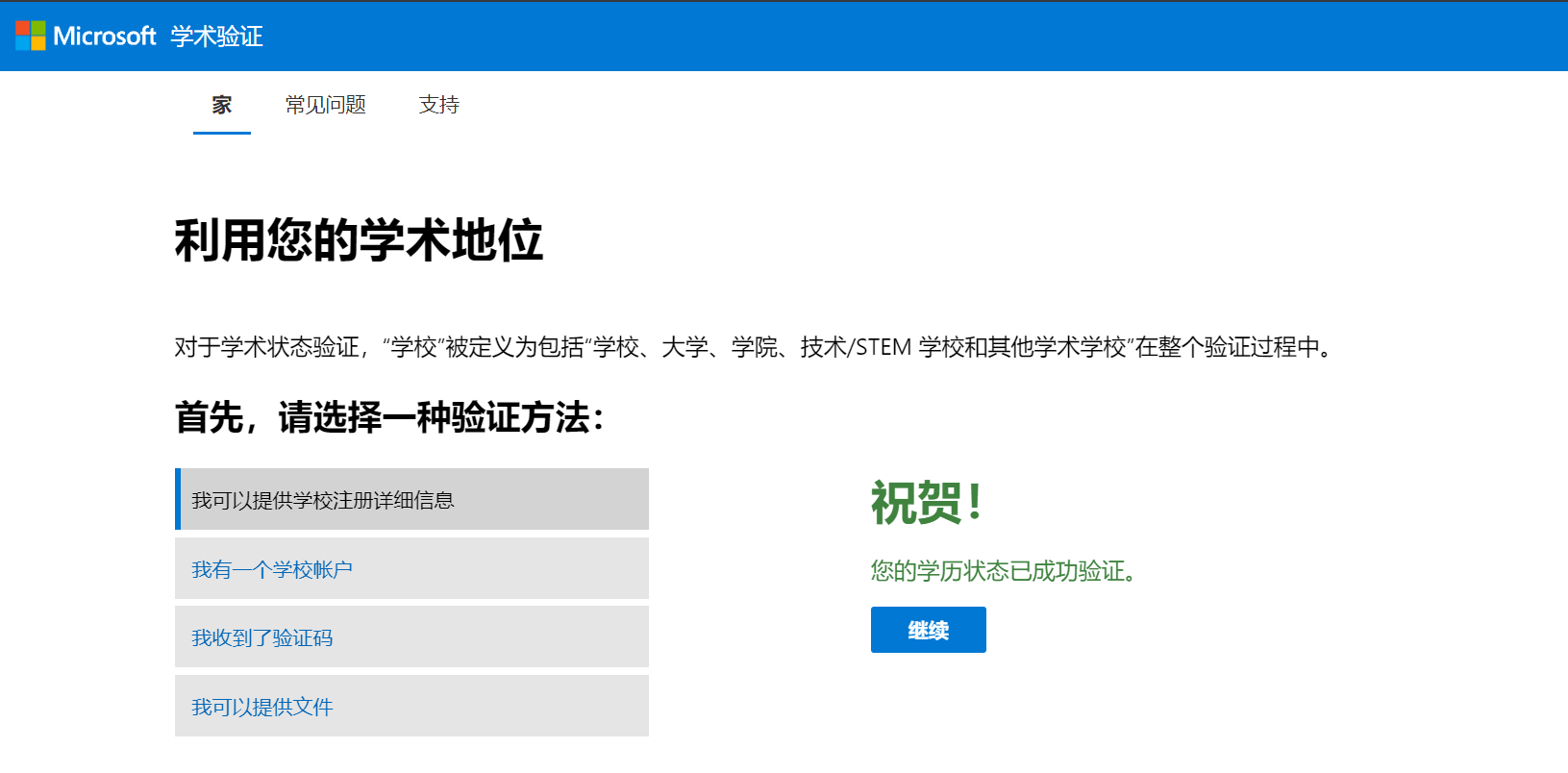
Task: Open the 家 (Home) tab
Action: 222,105
